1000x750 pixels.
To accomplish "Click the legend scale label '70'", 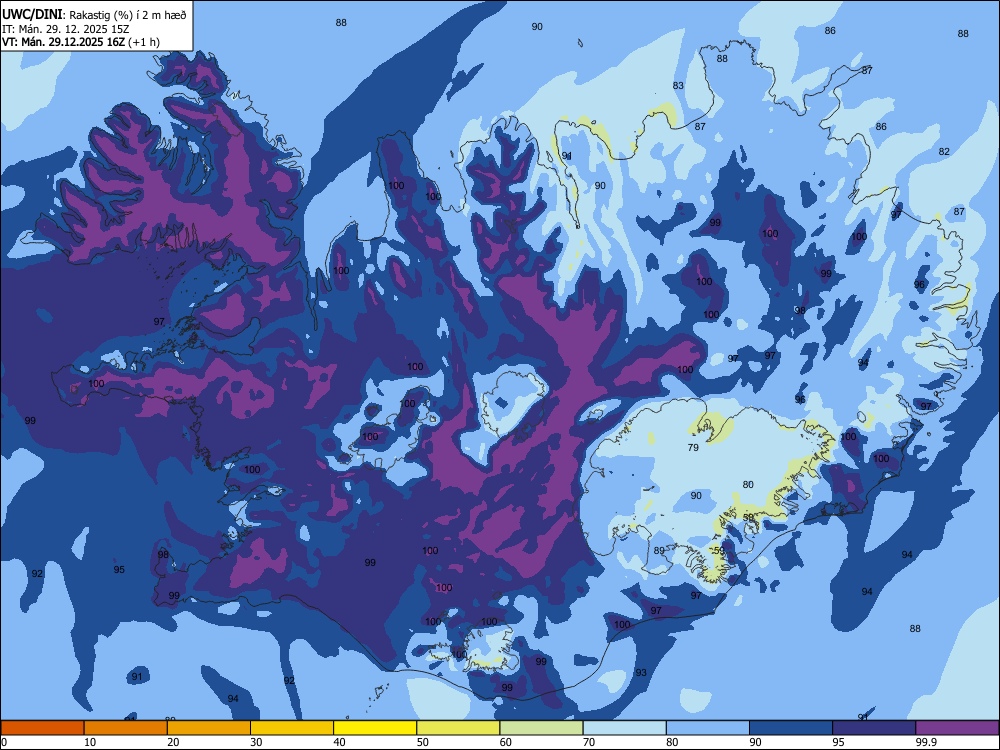I will click(589, 742).
